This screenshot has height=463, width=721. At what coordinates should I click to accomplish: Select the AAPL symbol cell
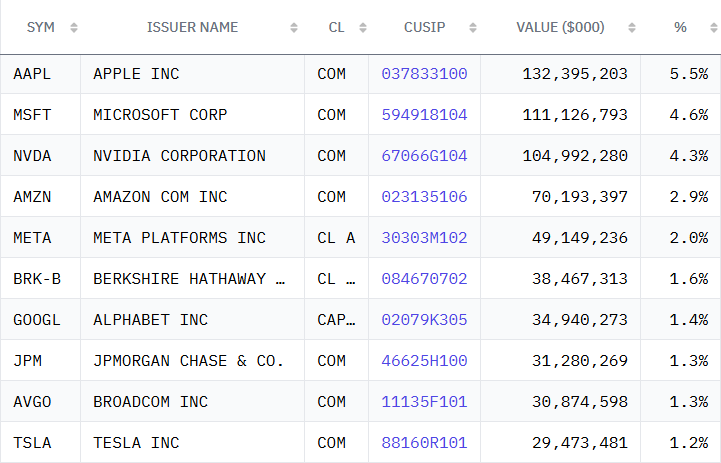pos(40,74)
